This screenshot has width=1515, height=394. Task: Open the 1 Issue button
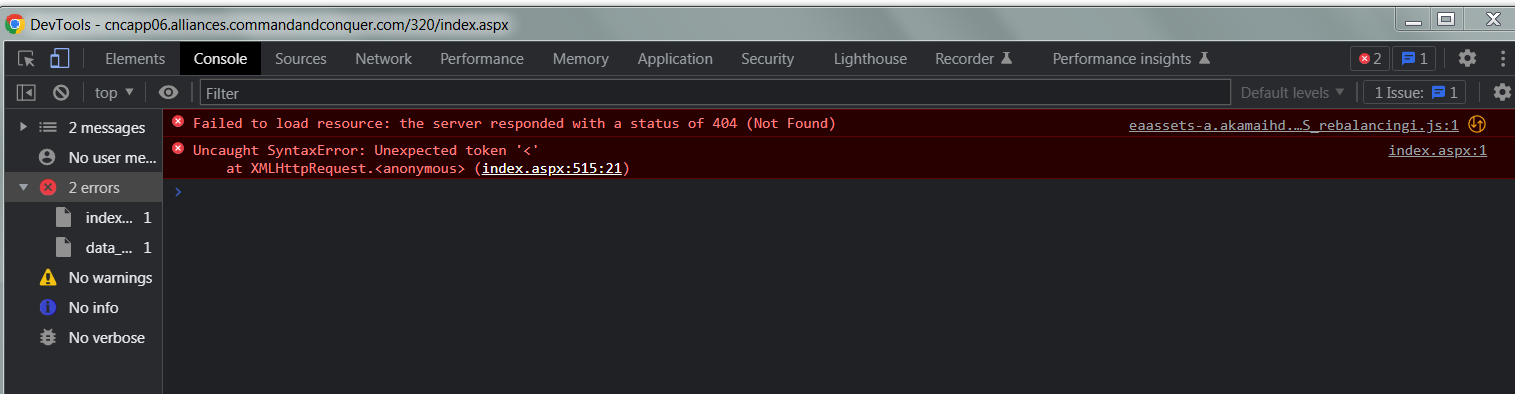point(1414,92)
